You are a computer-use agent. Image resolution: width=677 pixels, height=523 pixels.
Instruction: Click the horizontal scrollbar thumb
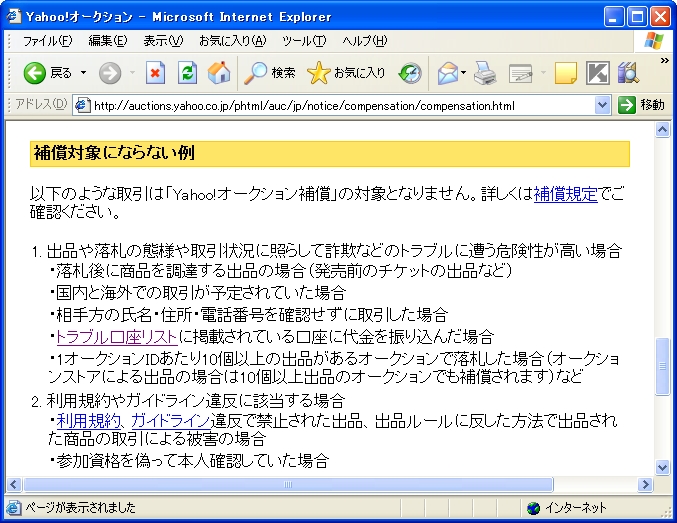288,485
